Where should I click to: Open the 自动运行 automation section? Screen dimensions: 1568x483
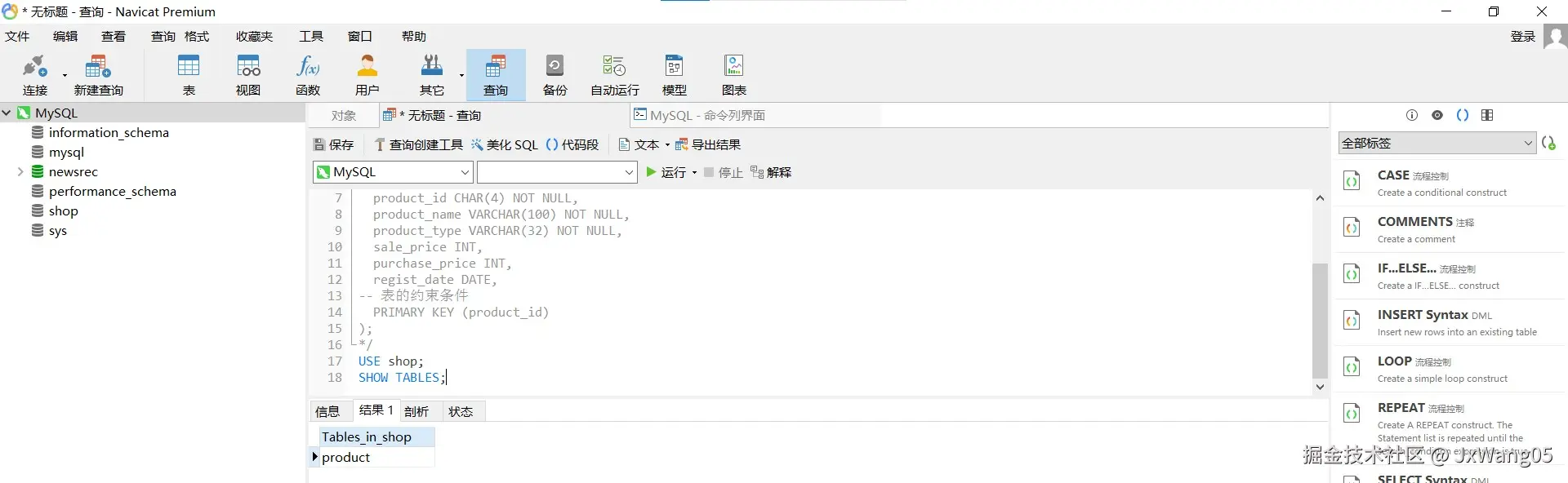coord(615,75)
